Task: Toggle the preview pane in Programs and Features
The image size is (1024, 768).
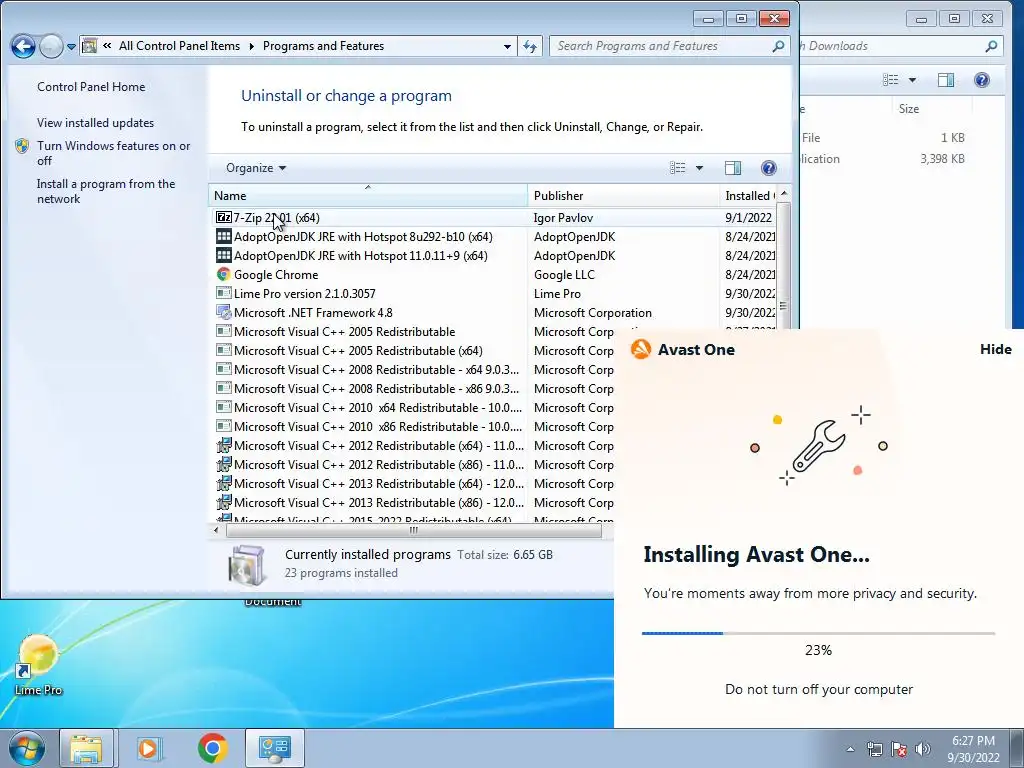Action: 733,168
